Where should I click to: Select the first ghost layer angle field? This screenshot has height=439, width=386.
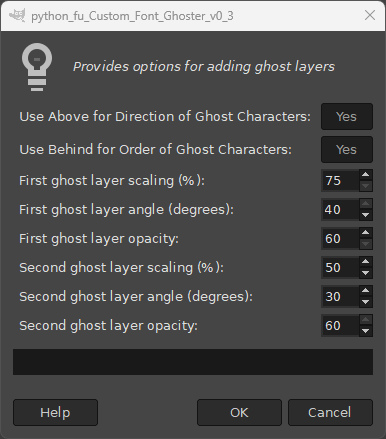340,209
